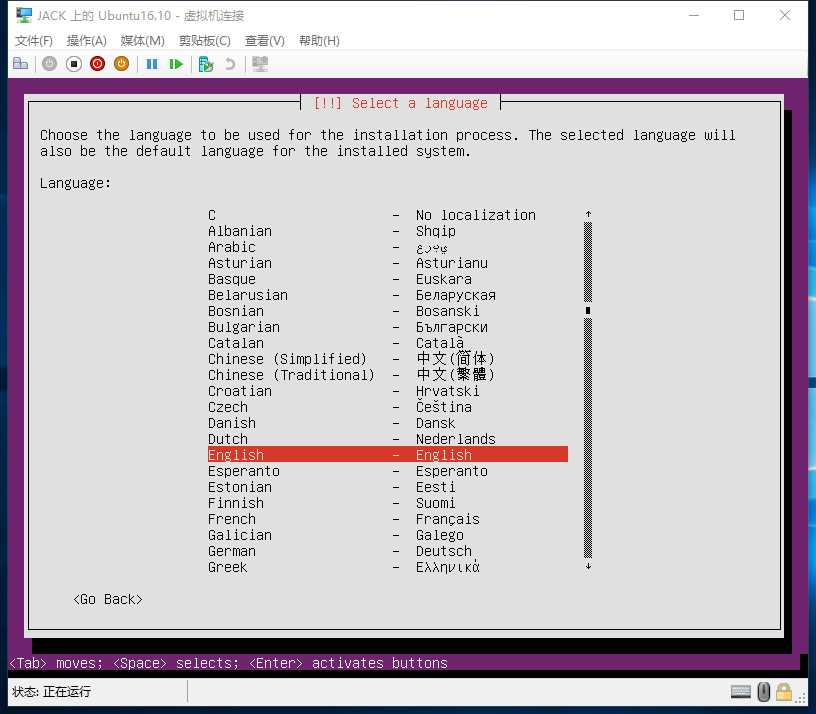
Task: Click the orange Save state icon
Action: coord(121,63)
